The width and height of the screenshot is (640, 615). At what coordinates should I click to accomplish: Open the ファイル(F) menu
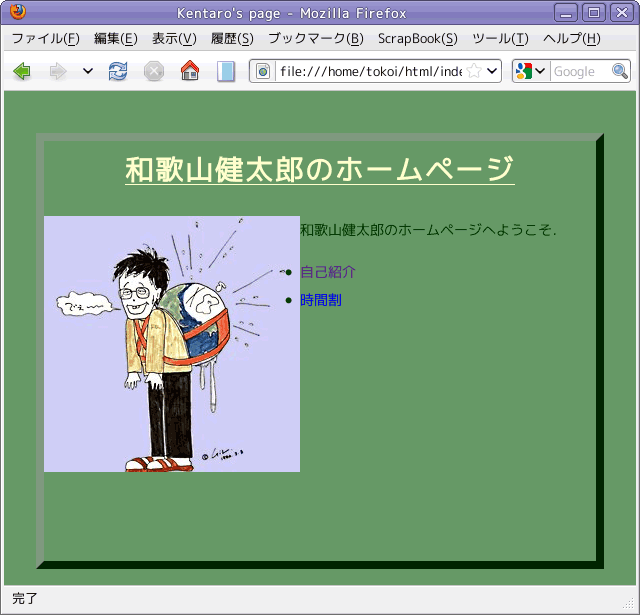coord(45,38)
